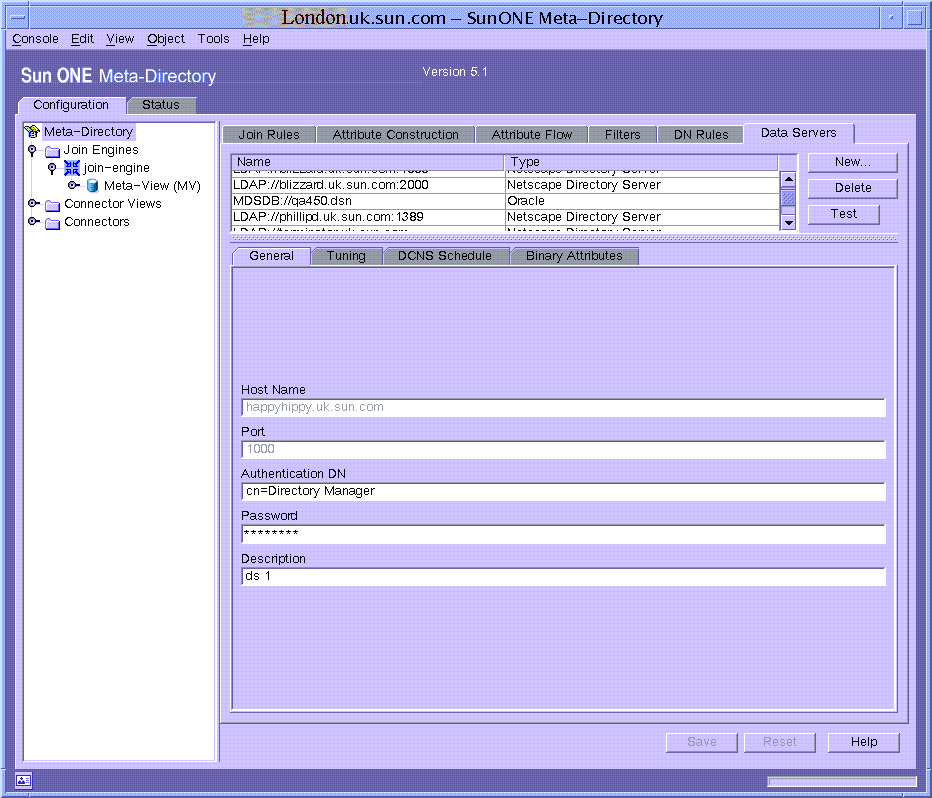Click the Connectors folder icon
The image size is (932, 798).
(53, 222)
